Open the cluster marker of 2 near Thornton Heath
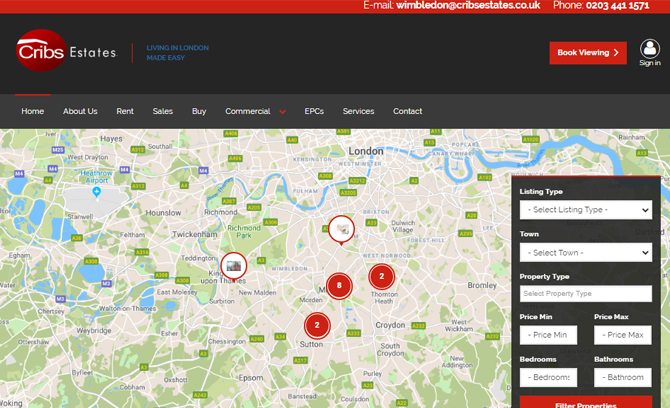Image resolution: width=670 pixels, height=408 pixels. (x=382, y=276)
